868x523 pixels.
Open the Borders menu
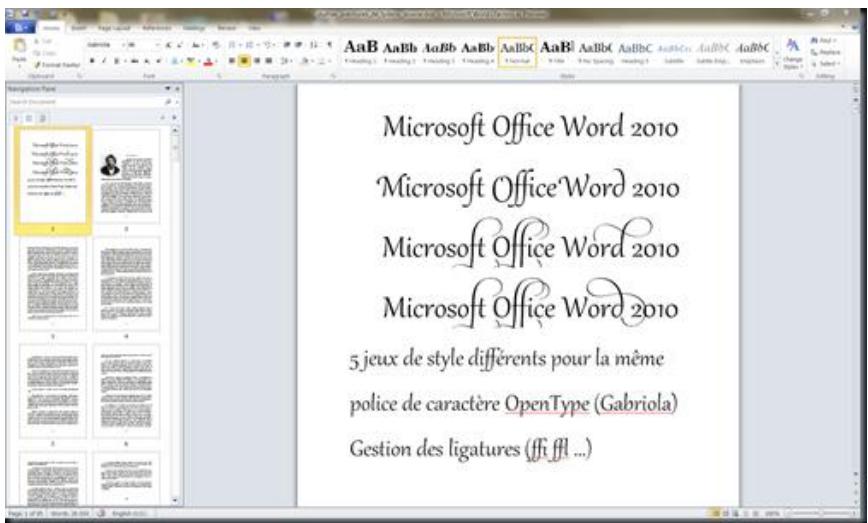tap(323, 61)
